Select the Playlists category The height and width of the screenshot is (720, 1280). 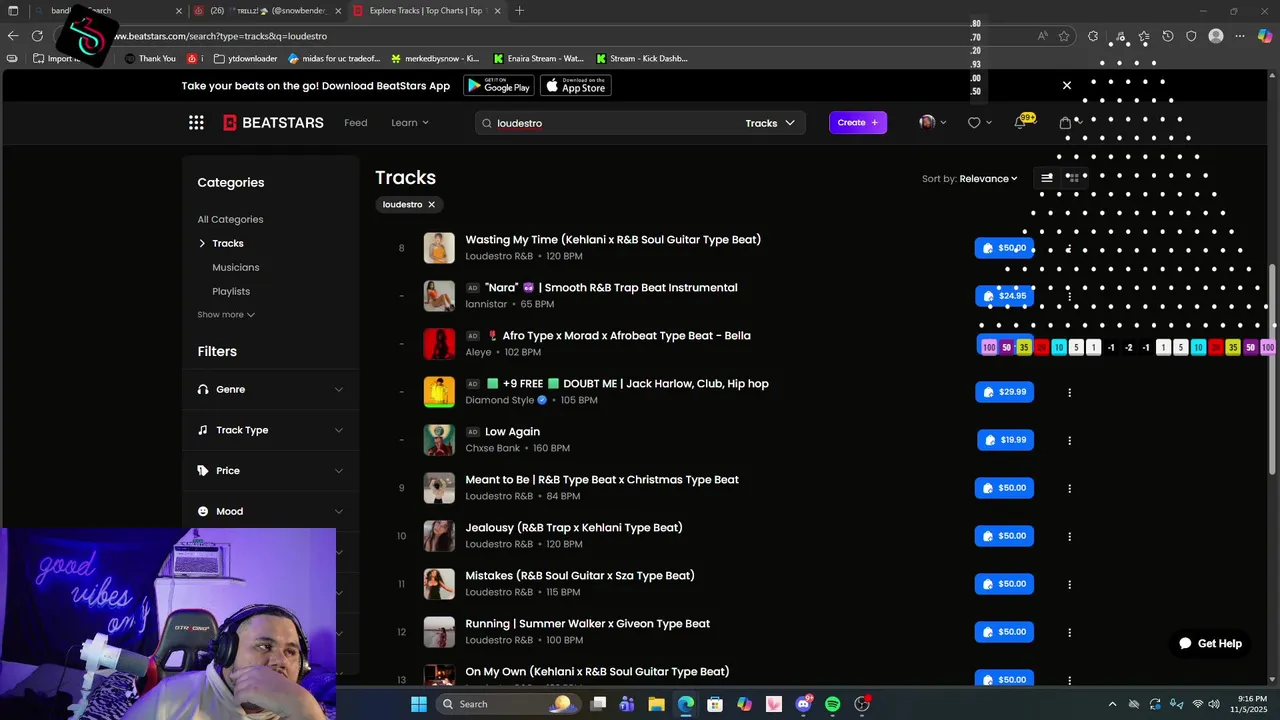click(x=231, y=291)
